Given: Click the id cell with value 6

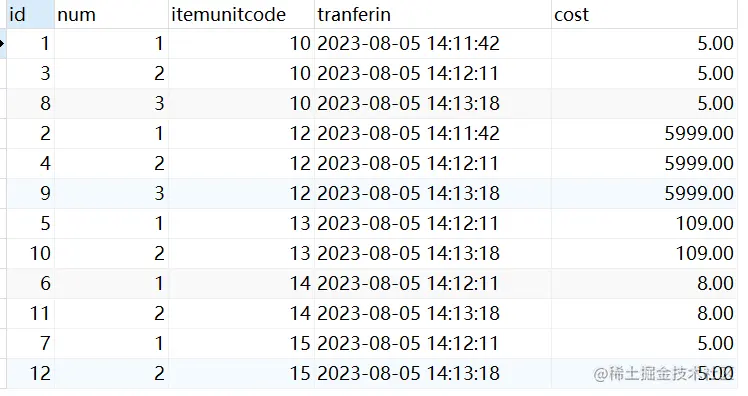Looking at the screenshot, I should (x=31, y=283).
